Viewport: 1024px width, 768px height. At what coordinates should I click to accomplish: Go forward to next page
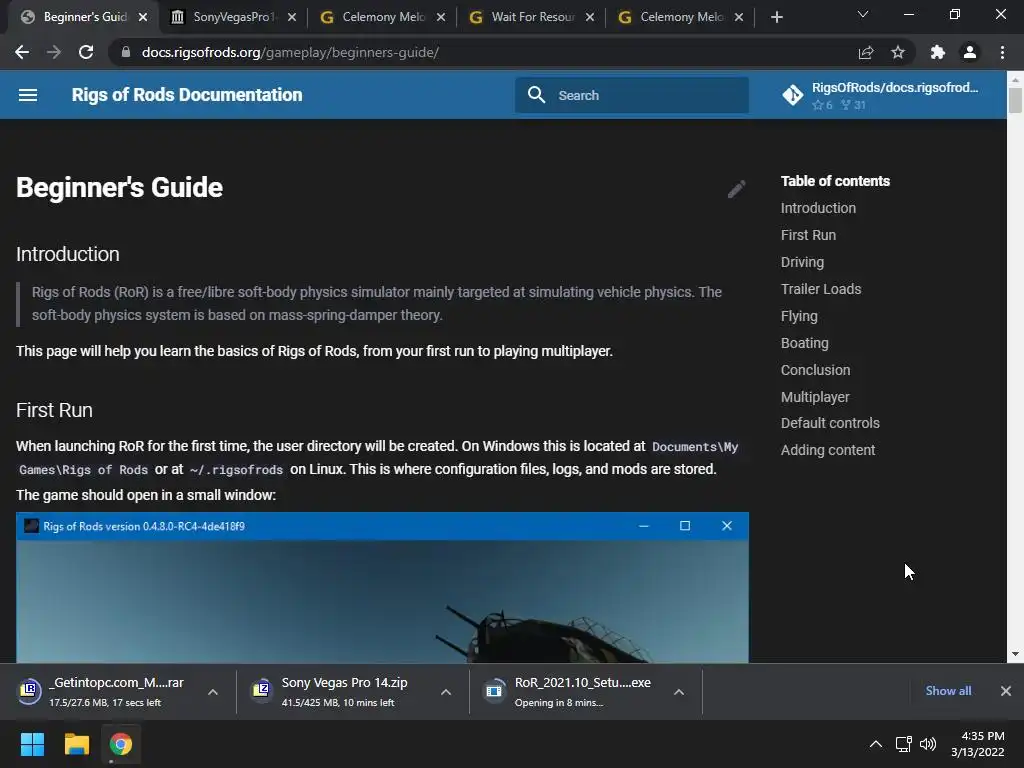click(54, 52)
